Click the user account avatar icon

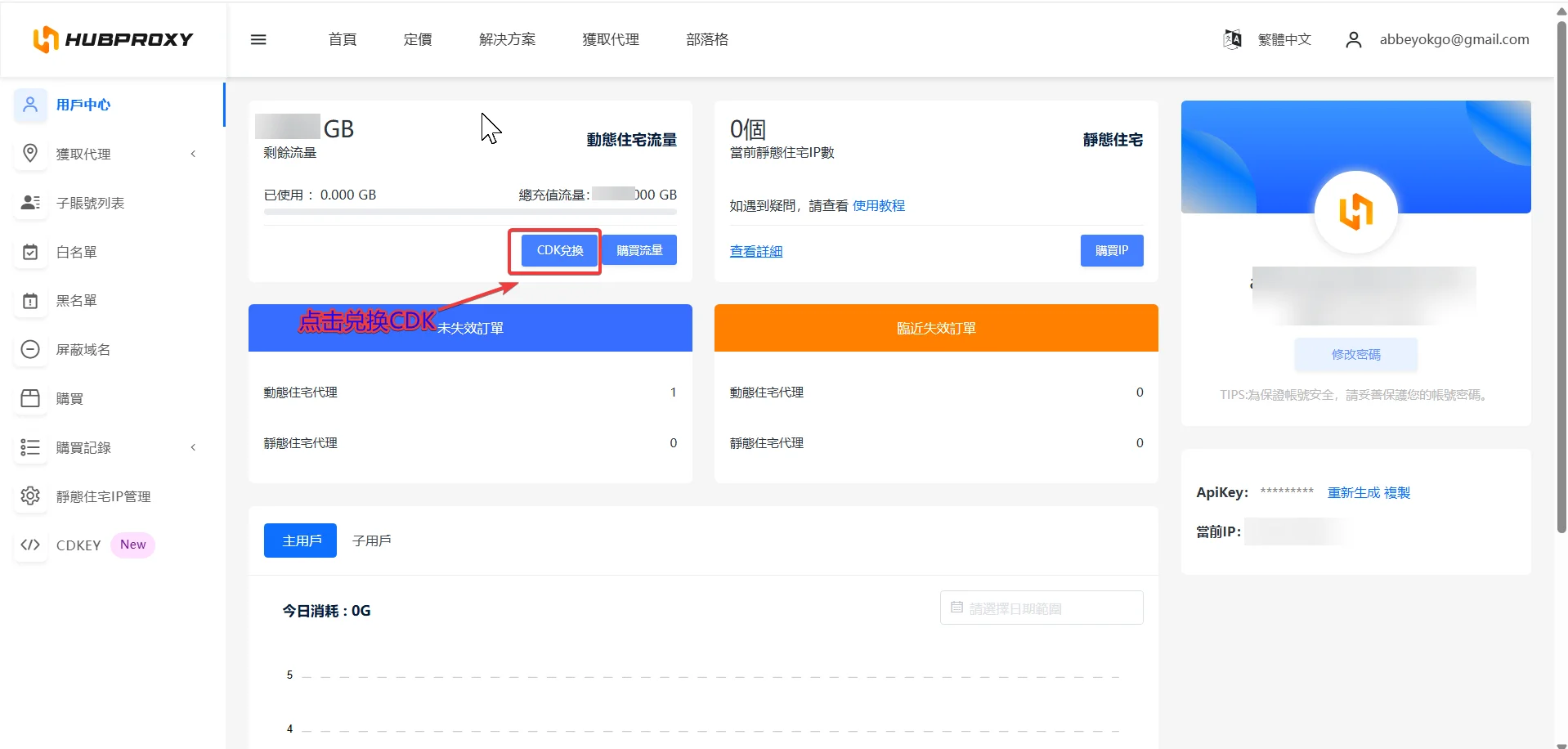tap(1354, 39)
